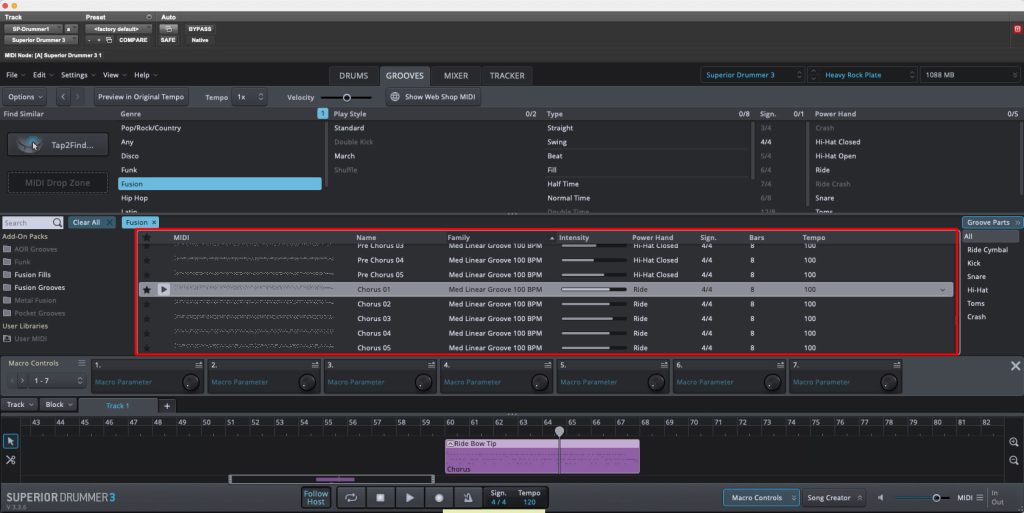Toggle the Follow Host button
The image size is (1024, 513).
316,497
